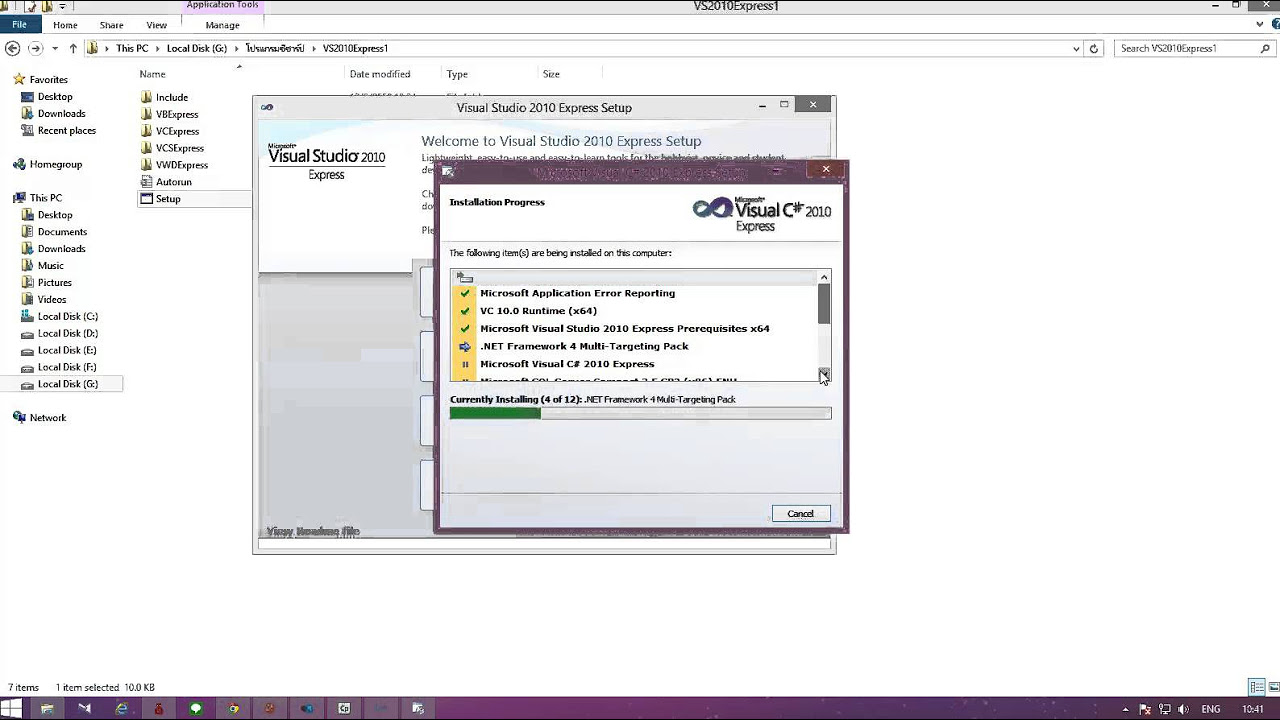Select Local Disk (C:) in navigation pane
The height and width of the screenshot is (720, 1280).
coord(67,316)
